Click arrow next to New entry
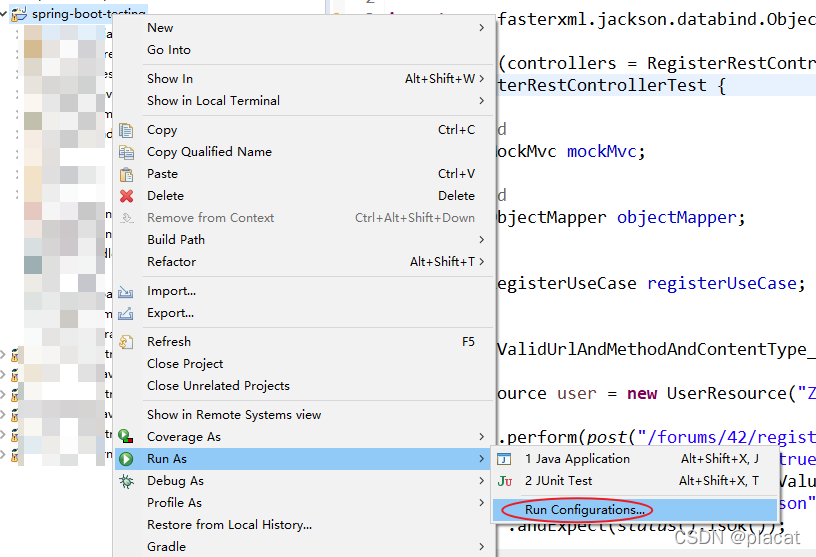This screenshot has height=557, width=816. click(482, 28)
